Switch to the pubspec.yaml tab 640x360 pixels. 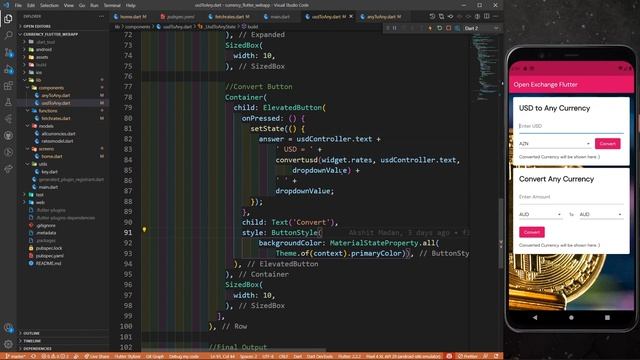click(x=178, y=17)
